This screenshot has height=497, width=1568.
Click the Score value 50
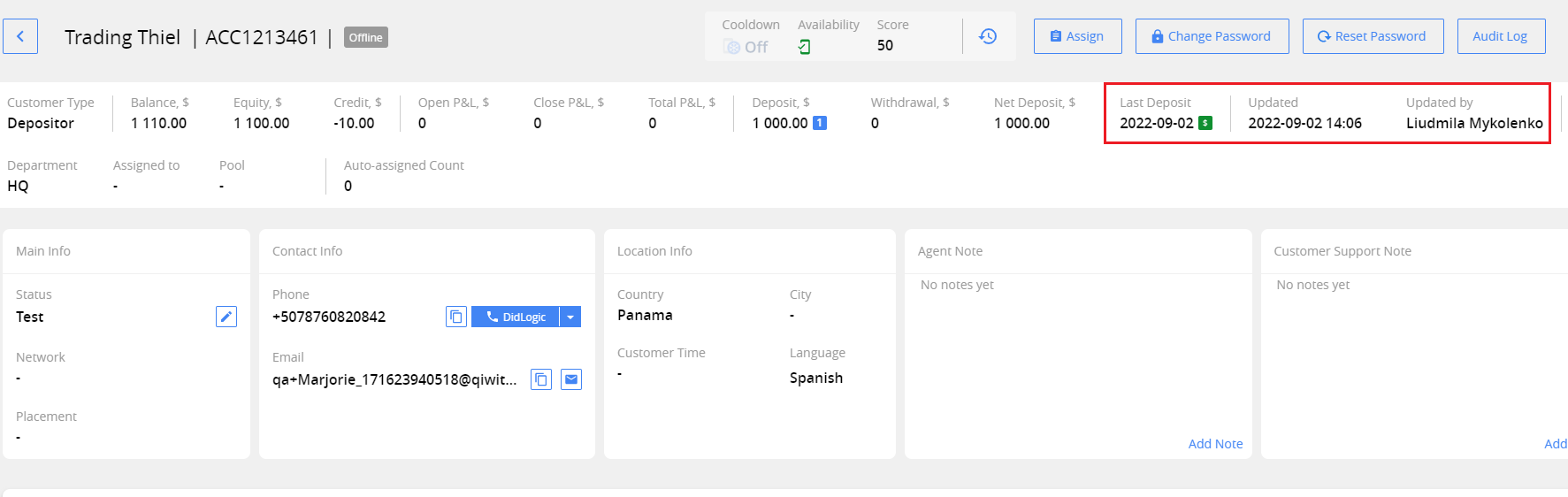tap(885, 46)
